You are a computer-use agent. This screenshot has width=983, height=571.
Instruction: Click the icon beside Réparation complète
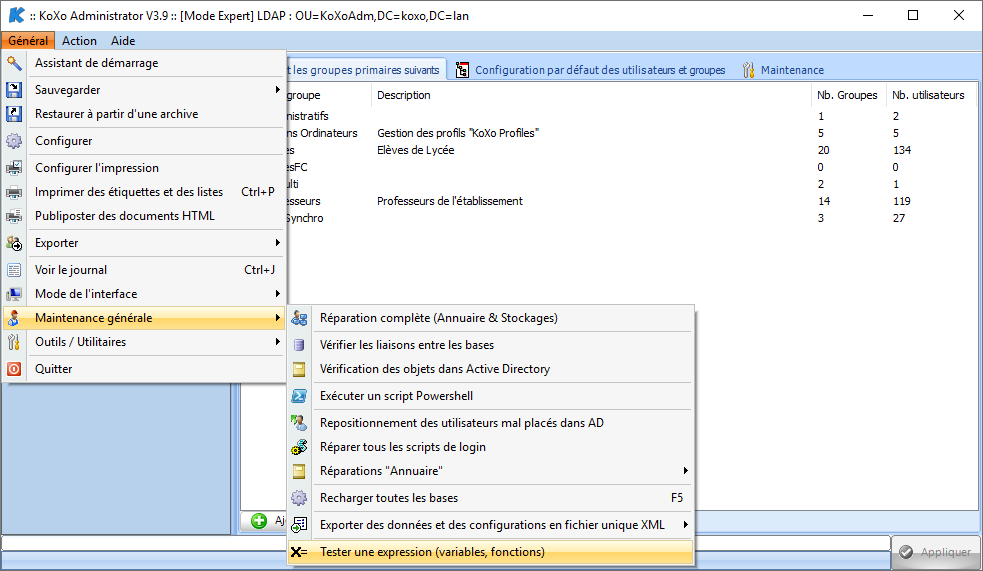tap(299, 318)
